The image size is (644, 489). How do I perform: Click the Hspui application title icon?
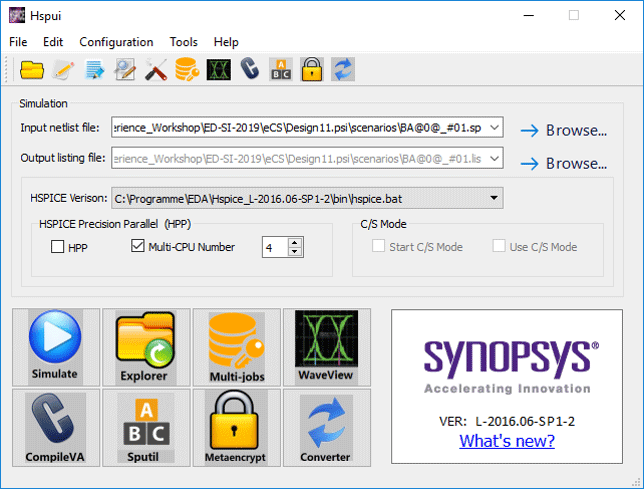pos(17,15)
